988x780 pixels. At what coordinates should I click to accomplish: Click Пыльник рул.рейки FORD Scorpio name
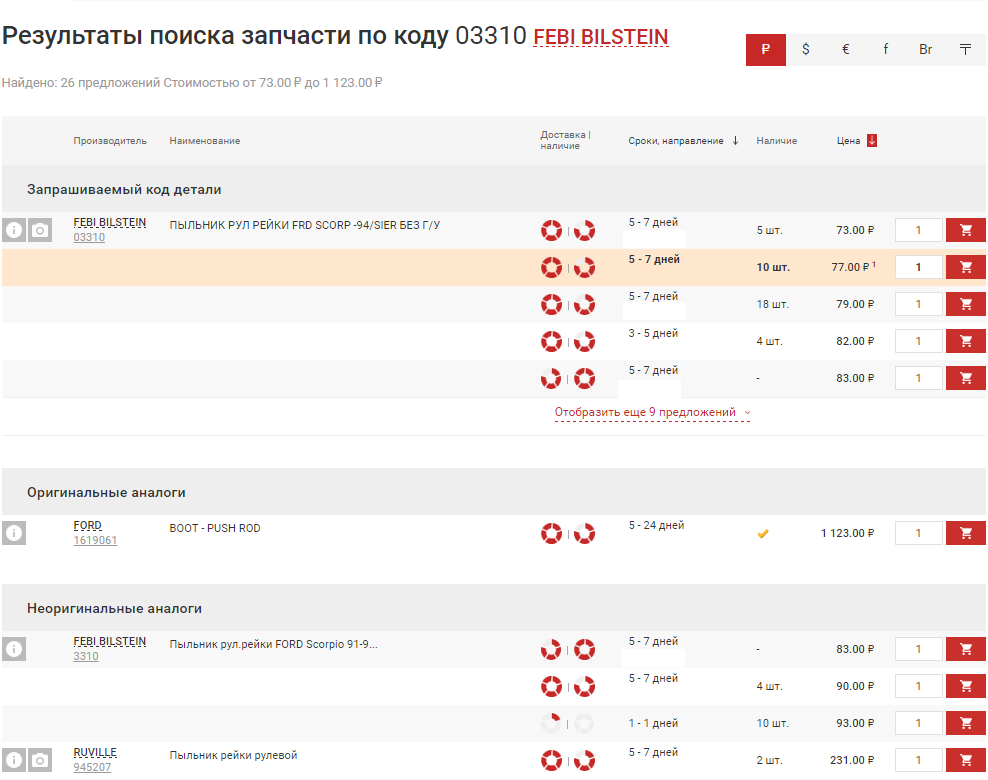pos(273,644)
